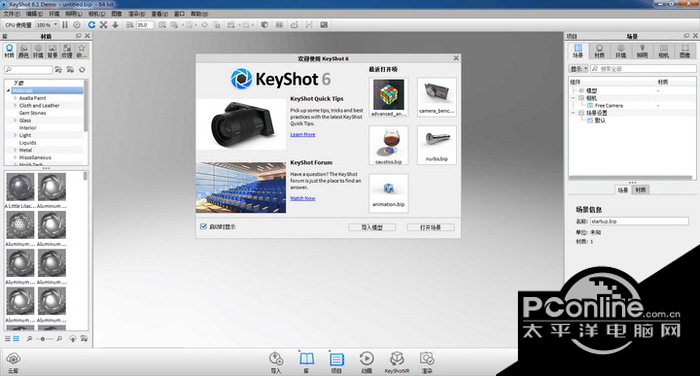
Task: Click the Open Scene button
Action: tap(430, 227)
